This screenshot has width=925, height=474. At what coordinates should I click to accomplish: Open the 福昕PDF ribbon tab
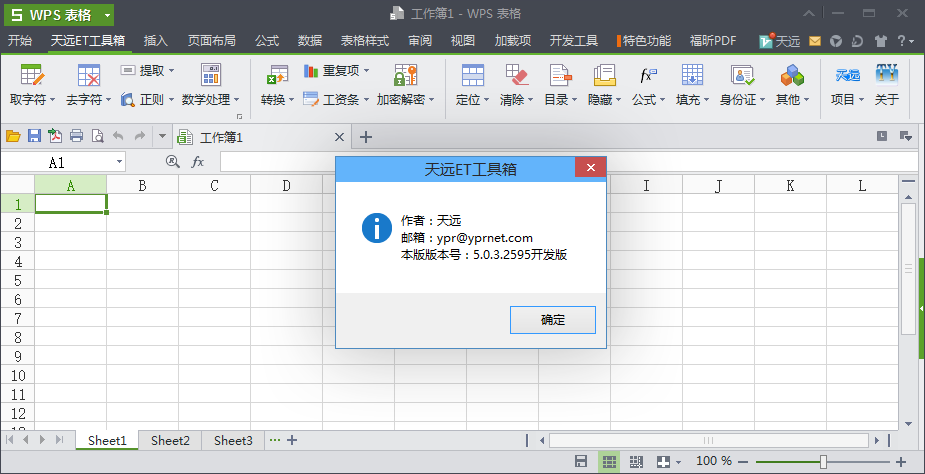click(713, 41)
